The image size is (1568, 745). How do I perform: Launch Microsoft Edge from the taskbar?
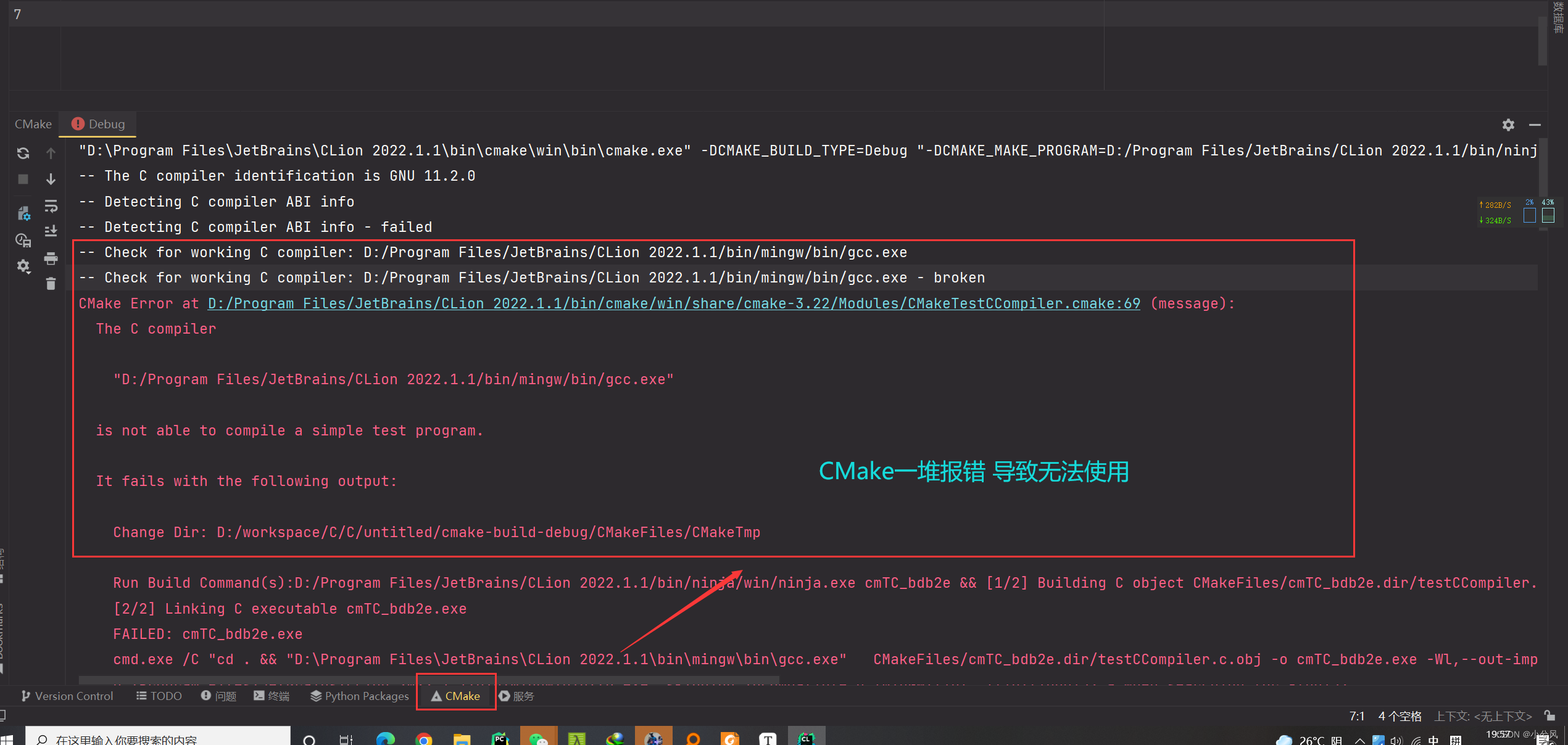coord(386,739)
